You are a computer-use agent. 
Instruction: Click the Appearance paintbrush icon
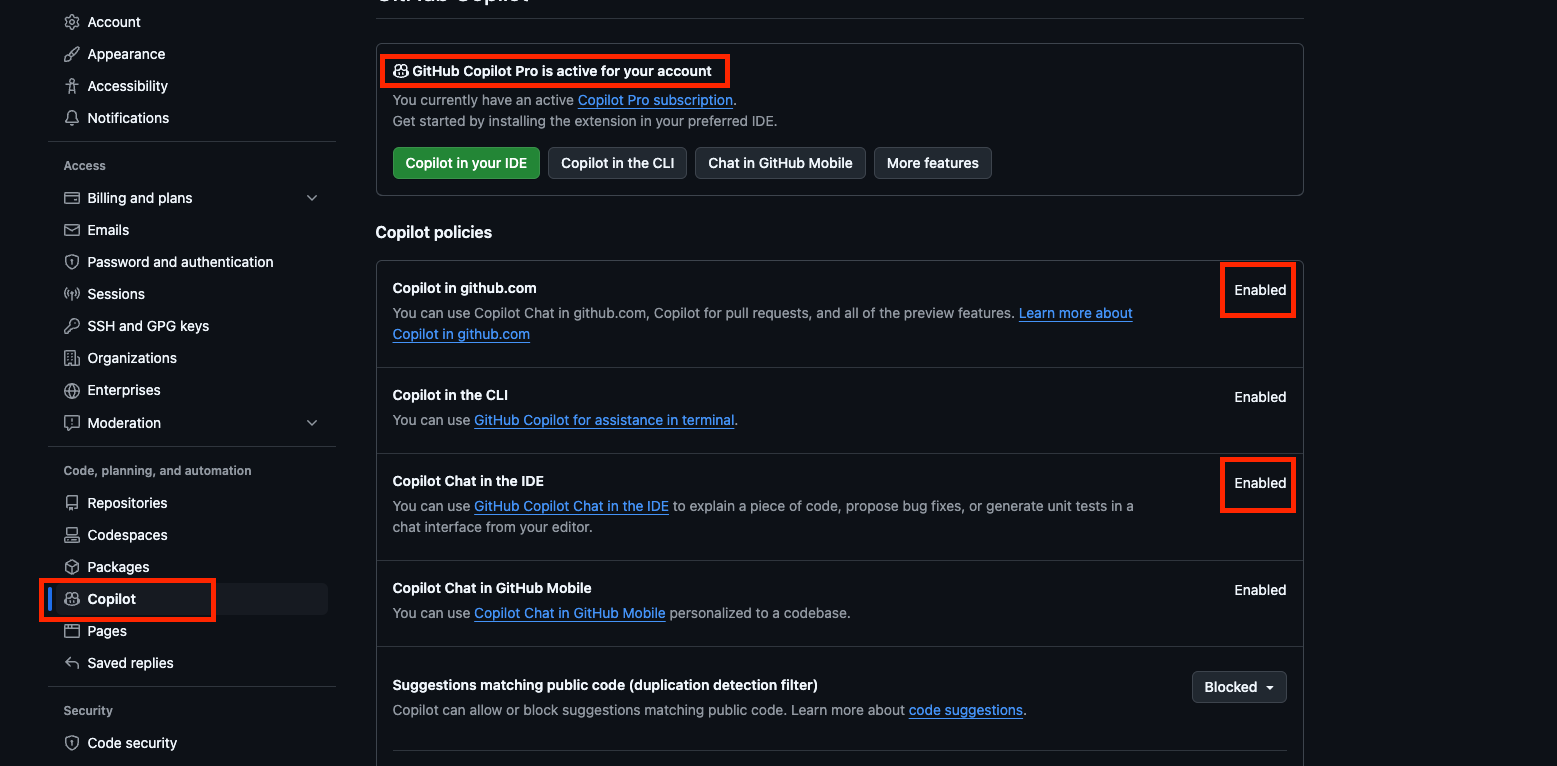71,54
